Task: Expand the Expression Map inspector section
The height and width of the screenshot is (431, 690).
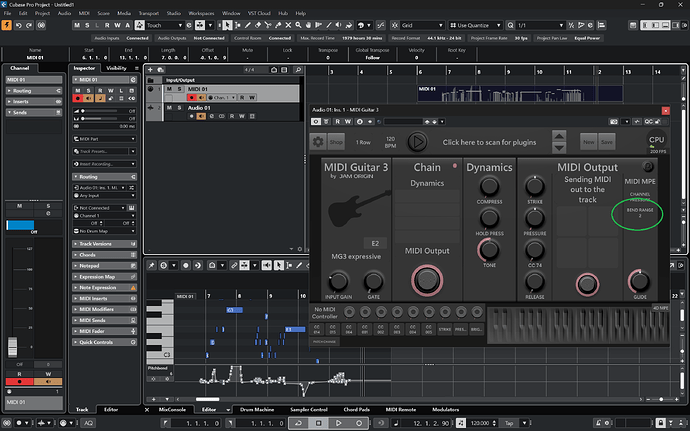Action: point(105,277)
